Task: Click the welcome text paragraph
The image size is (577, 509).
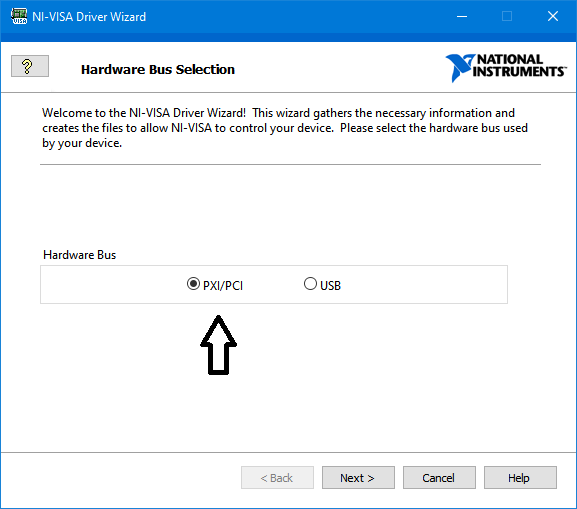Action: 285,128
